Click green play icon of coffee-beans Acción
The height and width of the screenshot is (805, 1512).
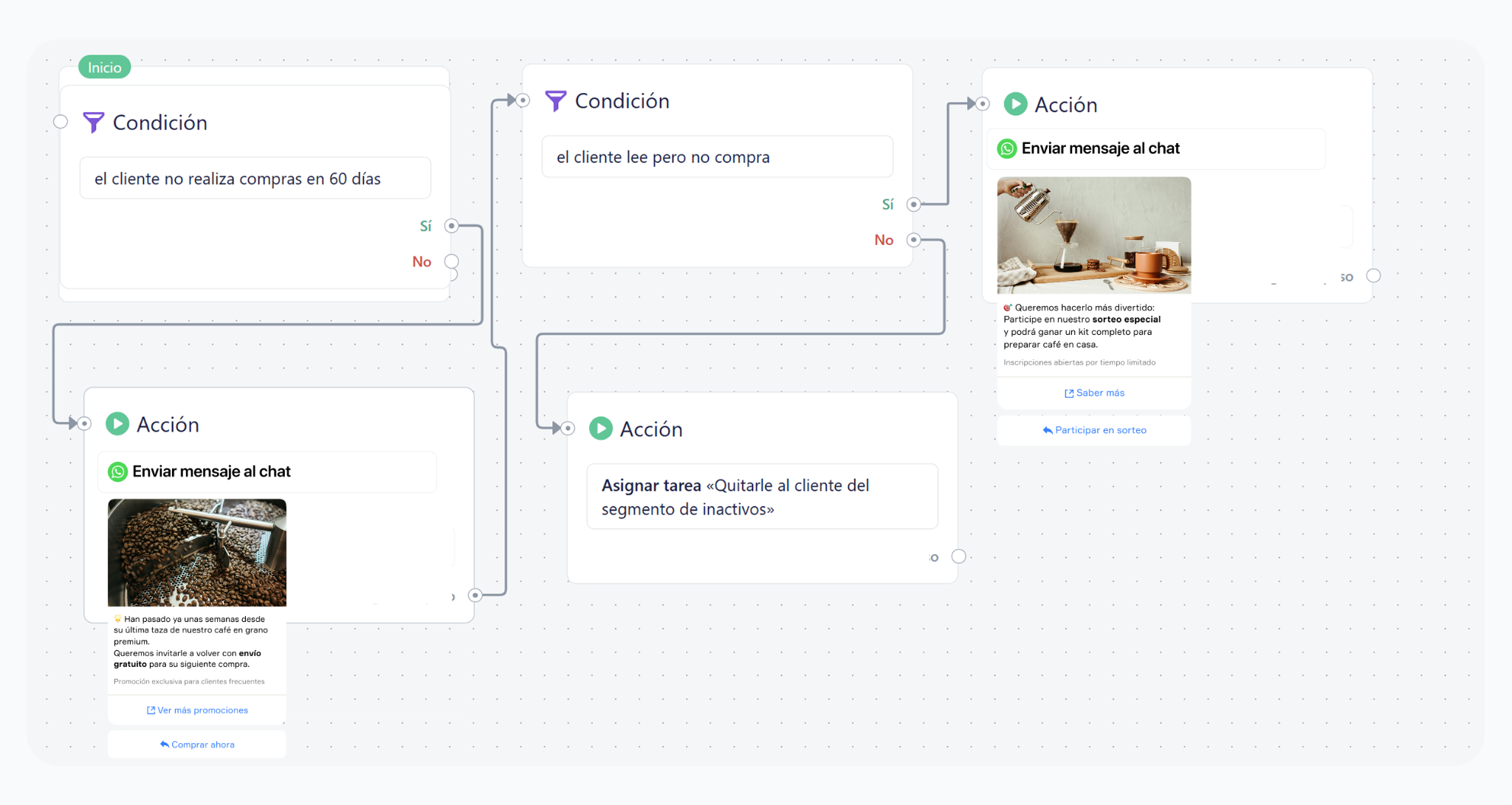[117, 424]
